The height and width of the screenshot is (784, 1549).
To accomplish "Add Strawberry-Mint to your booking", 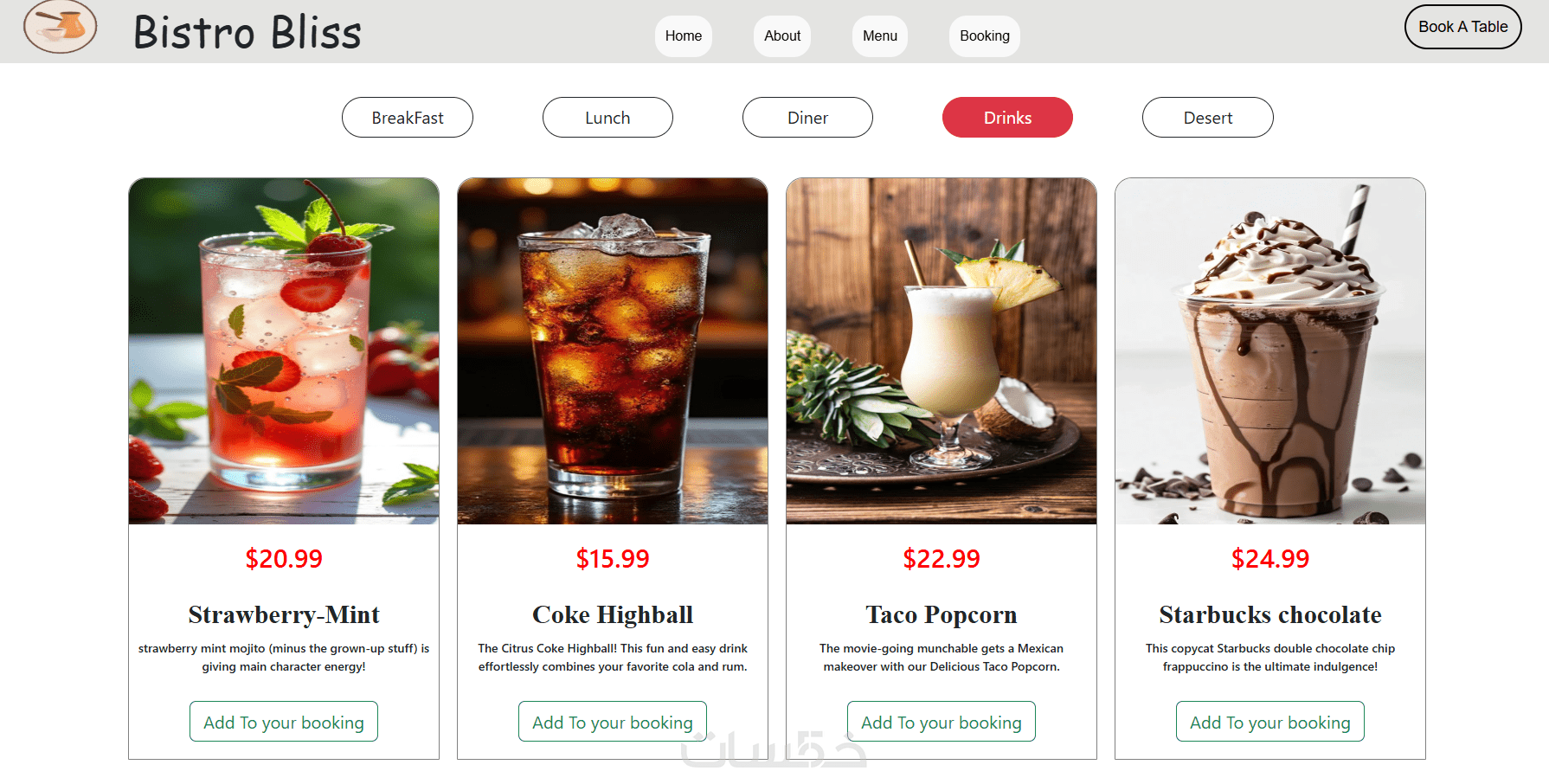I will coord(284,722).
